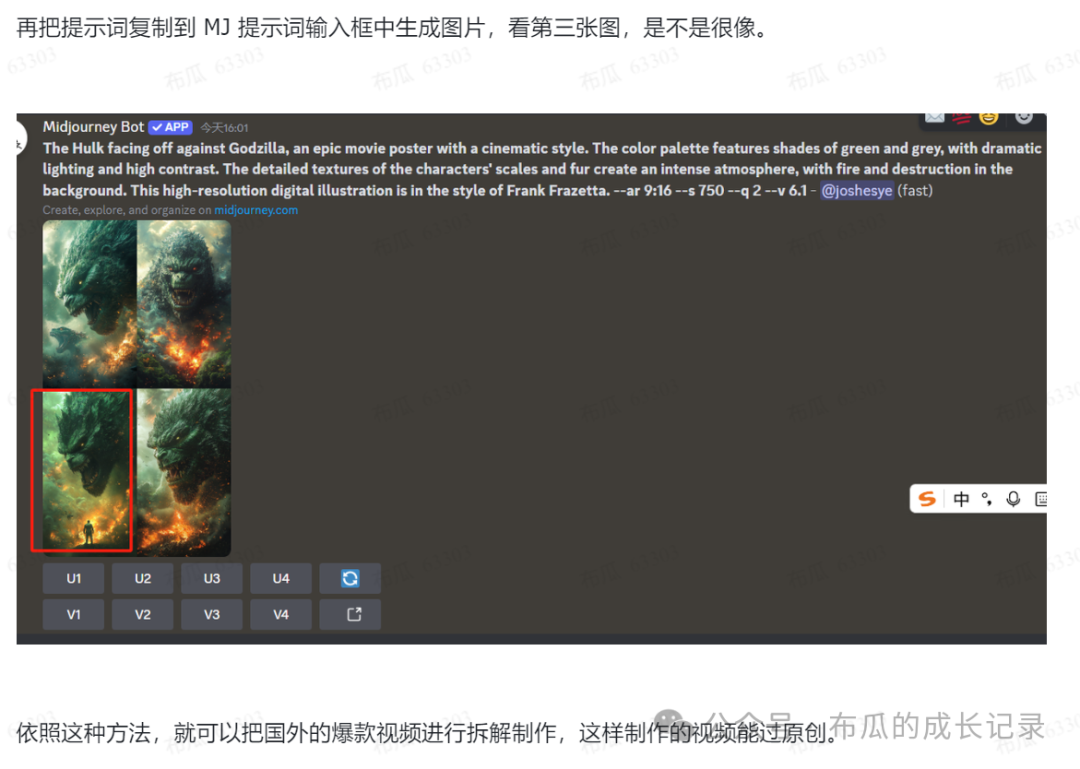Click the U4 upscale button
The height and width of the screenshot is (769, 1080).
click(x=281, y=578)
